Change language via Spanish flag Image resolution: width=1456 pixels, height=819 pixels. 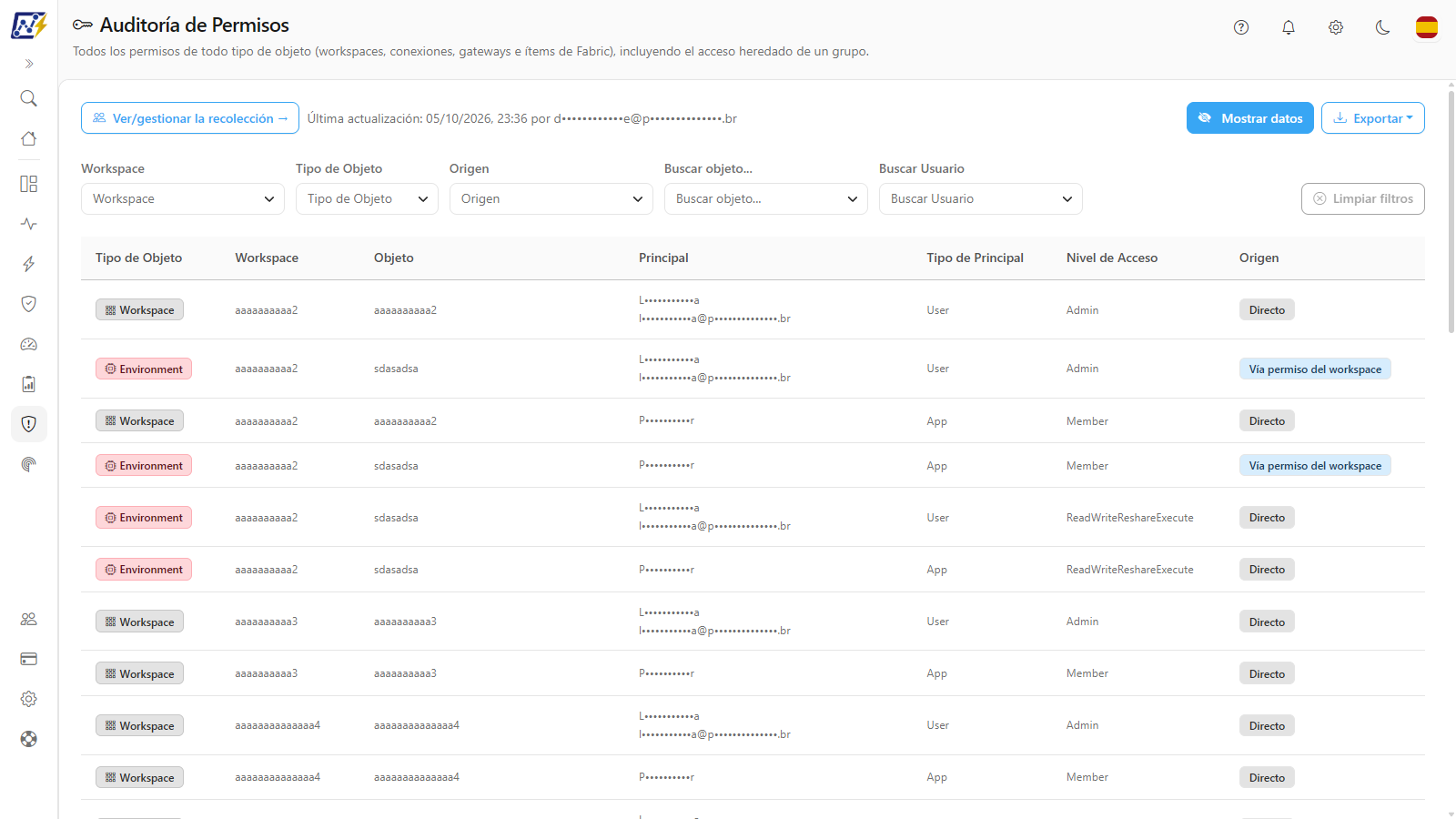(1427, 27)
